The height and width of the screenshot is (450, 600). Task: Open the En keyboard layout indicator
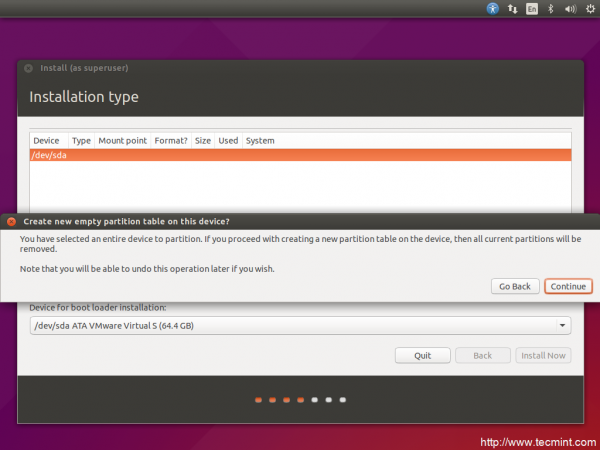533,8
